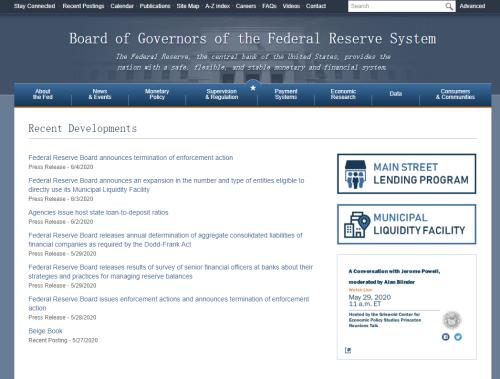Click the Twitter share icon
500x379 pixels.
pos(458,337)
